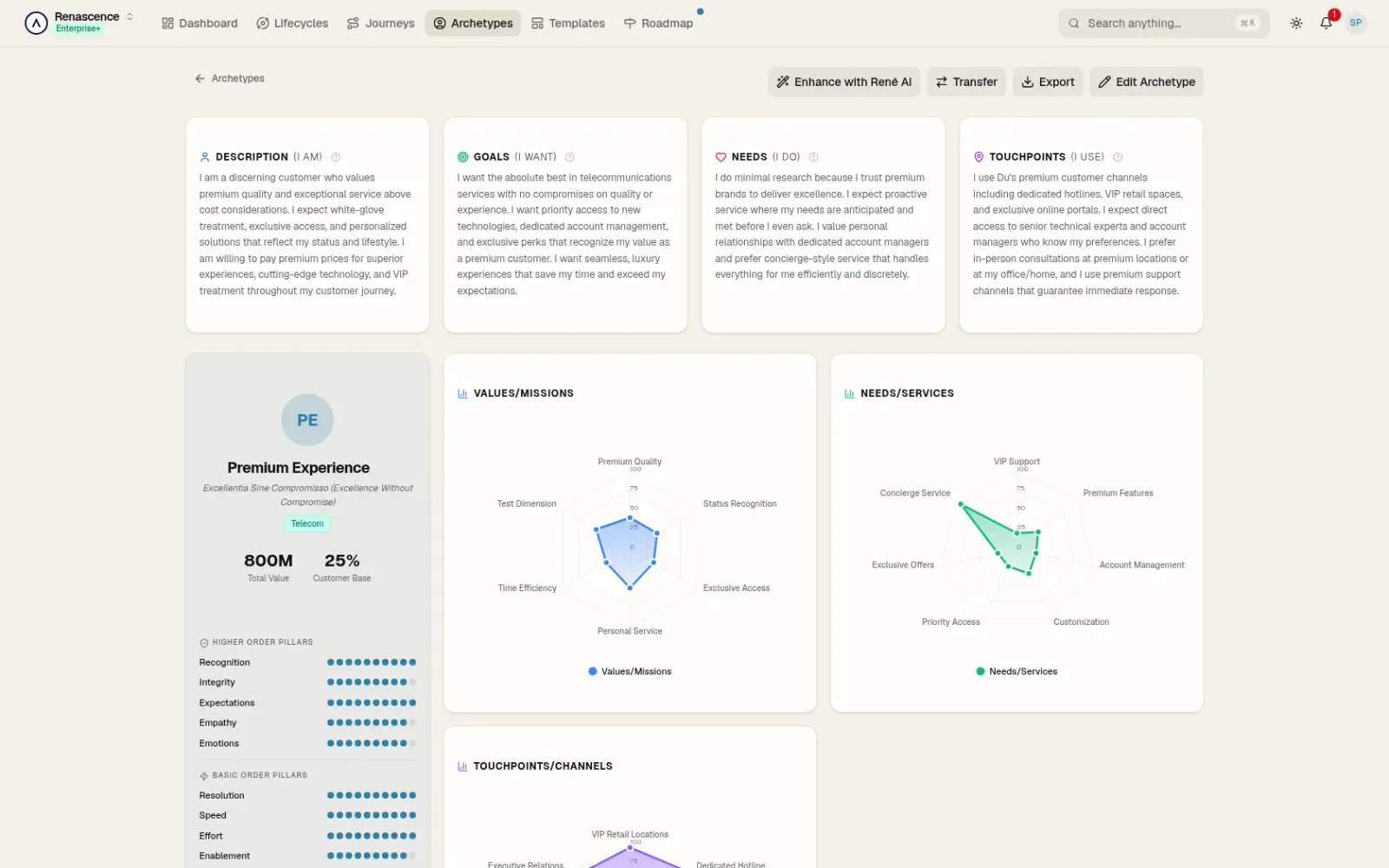1389x868 pixels.
Task: Click the Description help icon
Action: pyautogui.click(x=336, y=157)
